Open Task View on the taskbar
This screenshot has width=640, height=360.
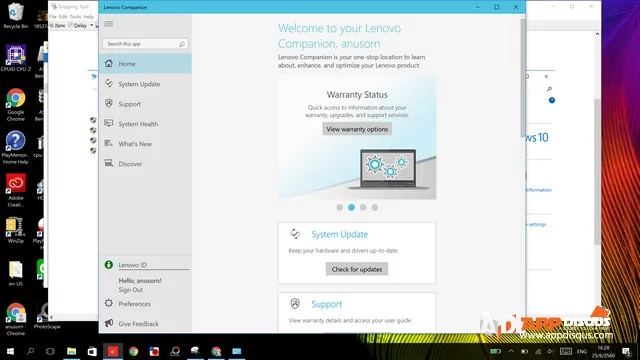(x=50, y=351)
